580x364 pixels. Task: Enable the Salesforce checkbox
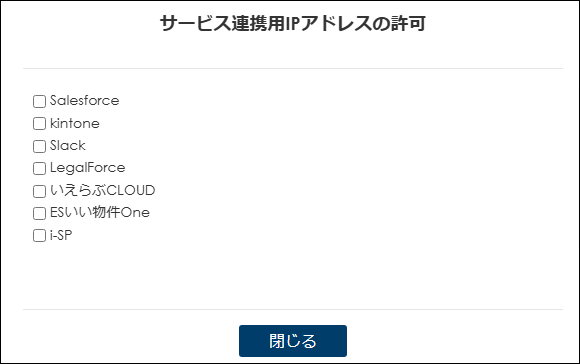39,101
